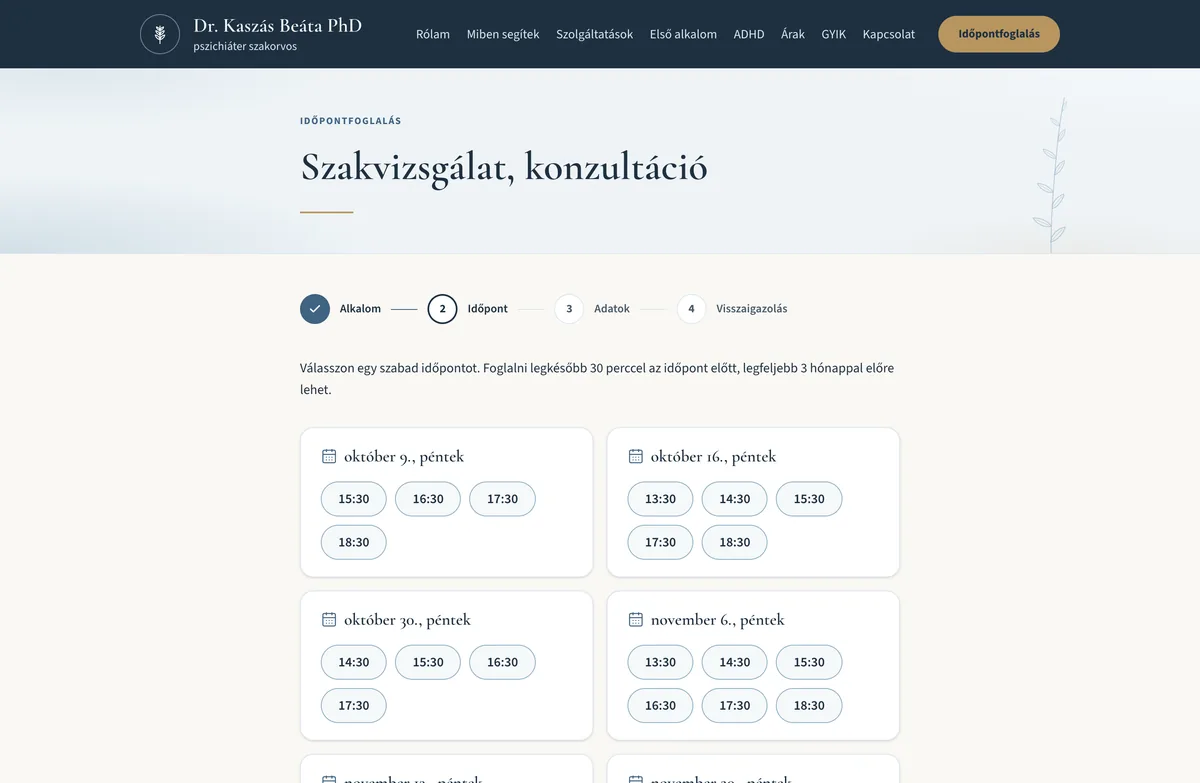Click the Szakvizsgálat, konzultáció page heading

[x=504, y=167]
